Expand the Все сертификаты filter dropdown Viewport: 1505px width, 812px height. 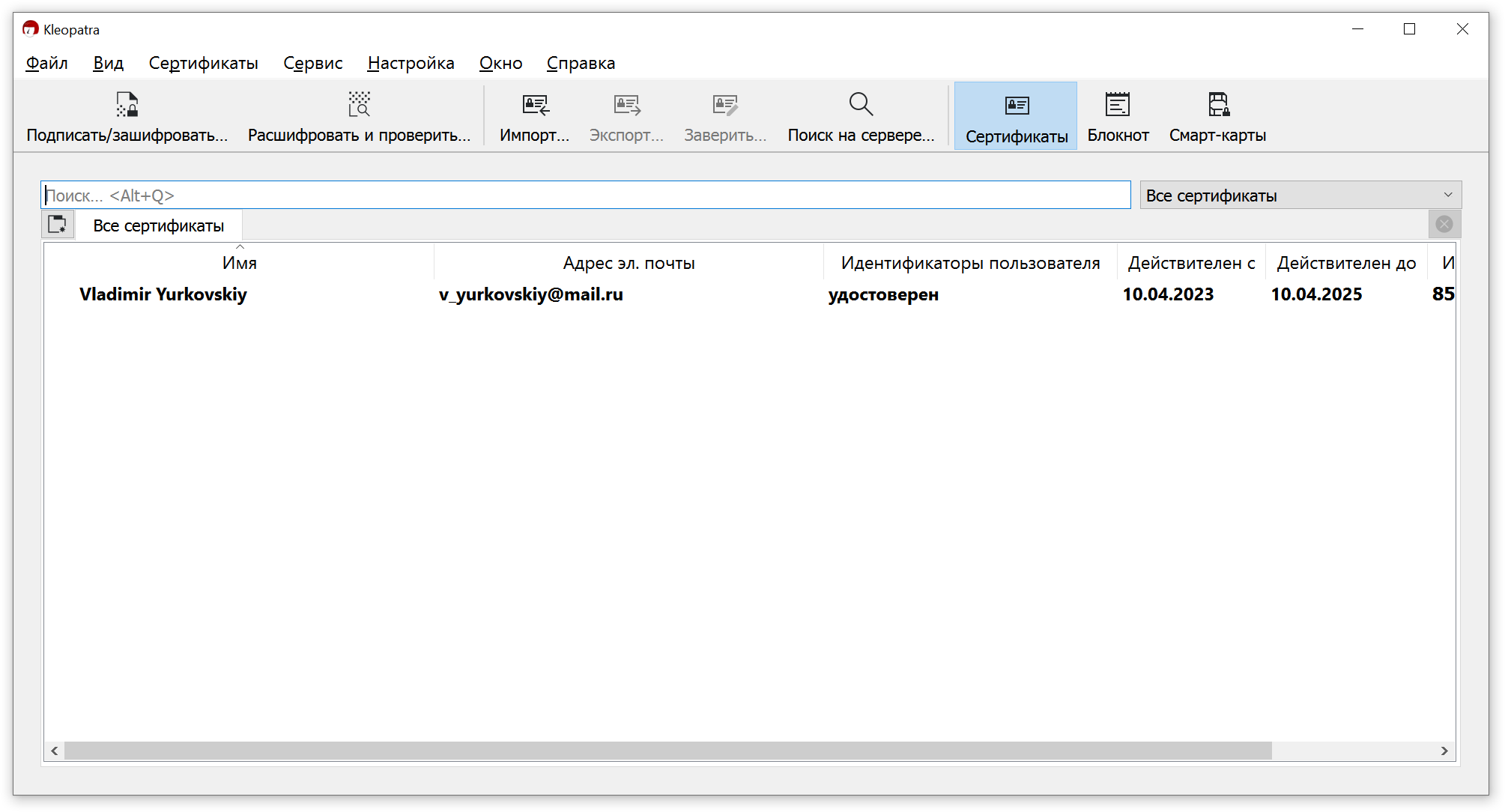click(x=1300, y=196)
